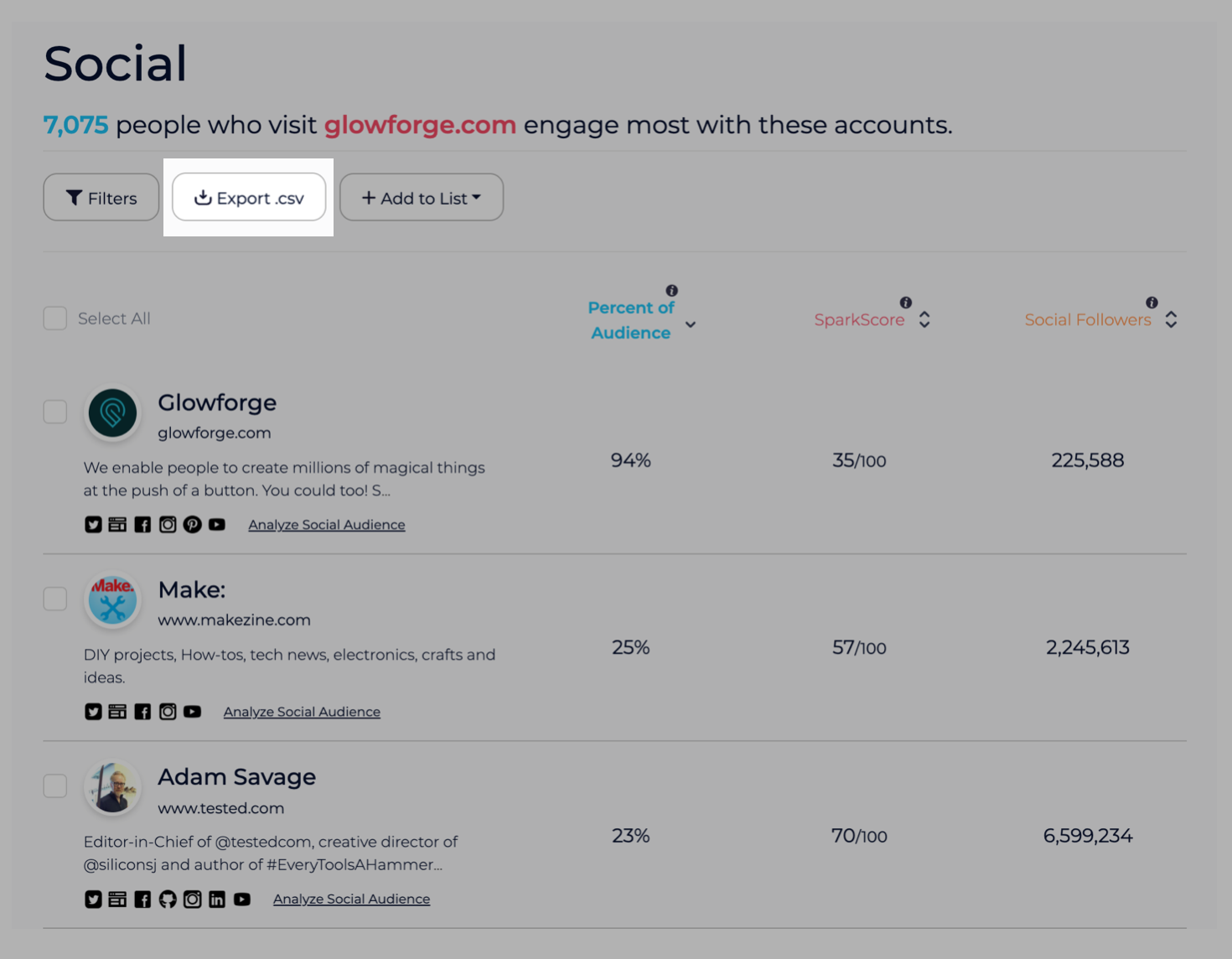Viewport: 1232px width, 959px height.
Task: Sort by Percent of Audience column
Action: 691,324
